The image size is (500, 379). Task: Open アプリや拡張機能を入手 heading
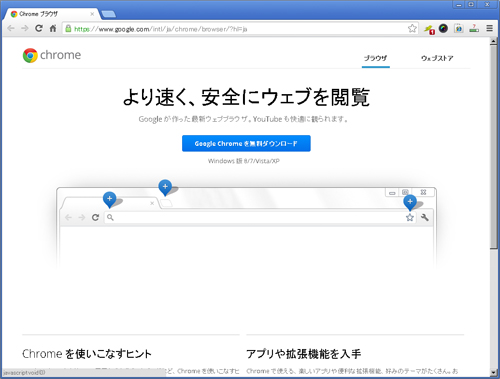click(304, 354)
